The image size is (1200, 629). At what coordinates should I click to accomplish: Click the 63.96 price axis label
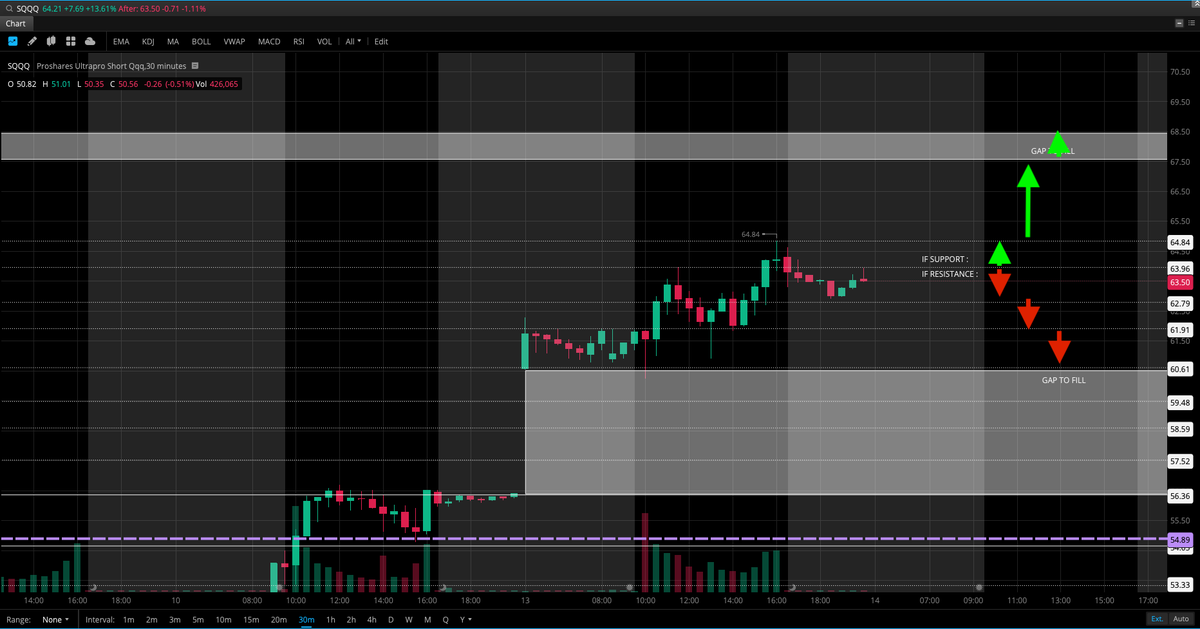[1179, 269]
